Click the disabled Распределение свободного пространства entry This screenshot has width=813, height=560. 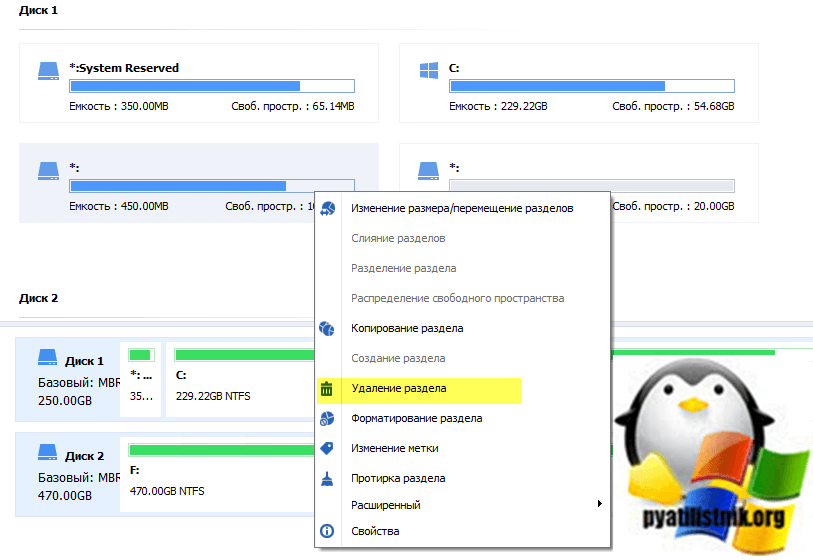click(457, 299)
